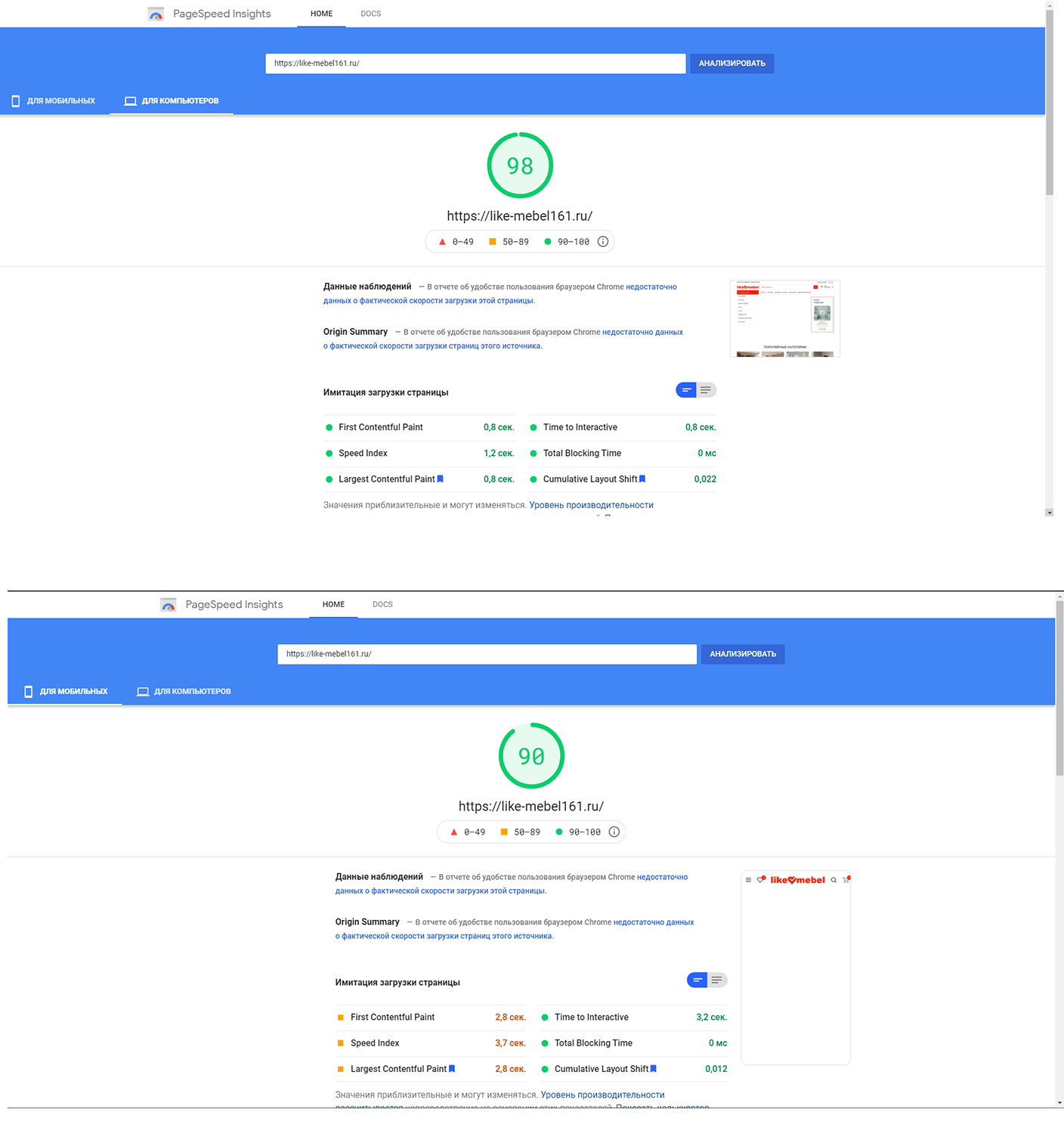Switch to expanded metrics view in bottom window
The height and width of the screenshot is (1134, 1064).
717,980
